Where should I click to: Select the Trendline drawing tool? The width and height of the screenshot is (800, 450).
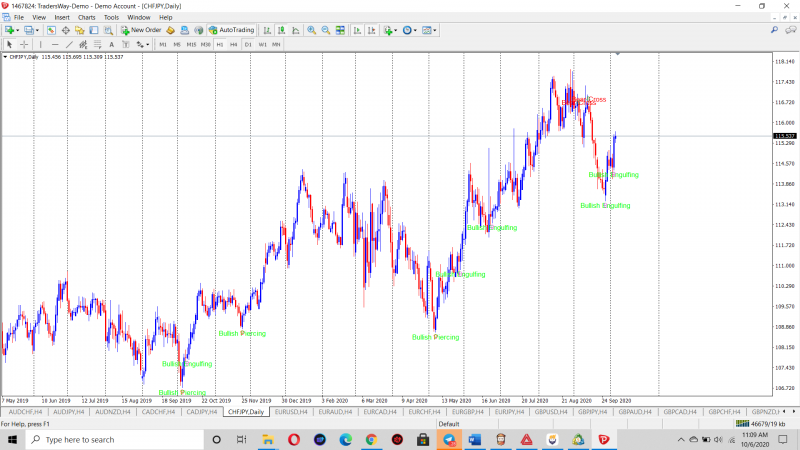coord(69,44)
